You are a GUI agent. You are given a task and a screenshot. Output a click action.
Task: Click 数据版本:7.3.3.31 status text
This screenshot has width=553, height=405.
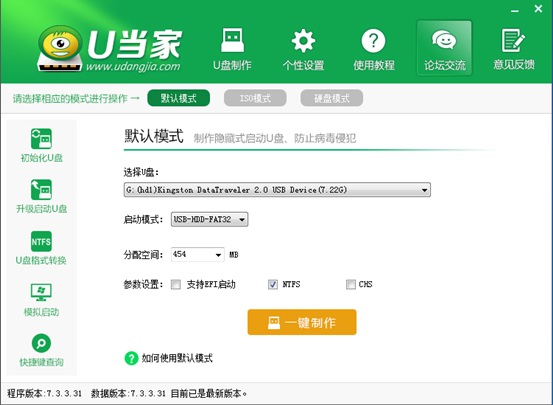click(x=128, y=393)
